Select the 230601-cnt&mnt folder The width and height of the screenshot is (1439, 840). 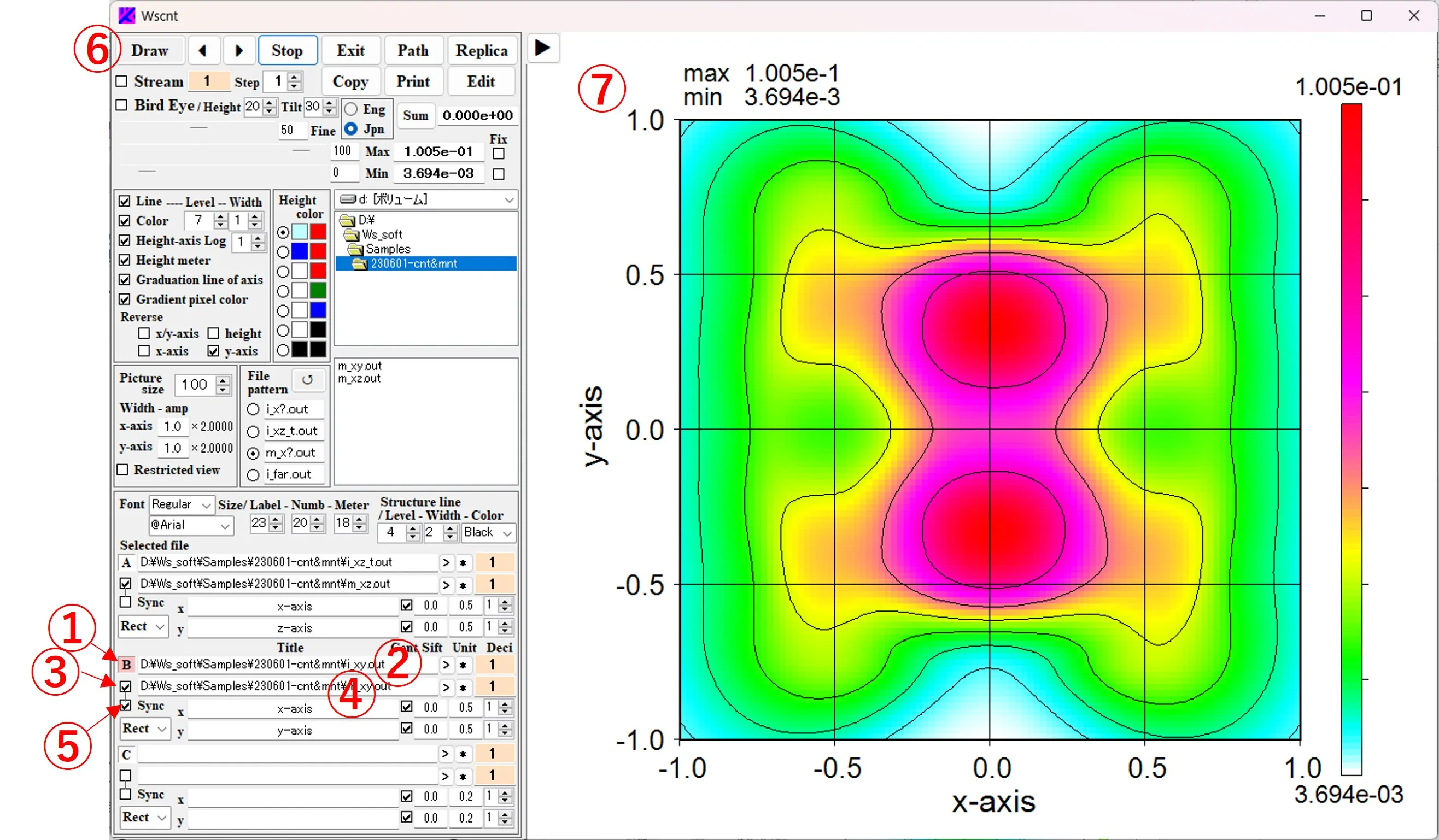[426, 263]
